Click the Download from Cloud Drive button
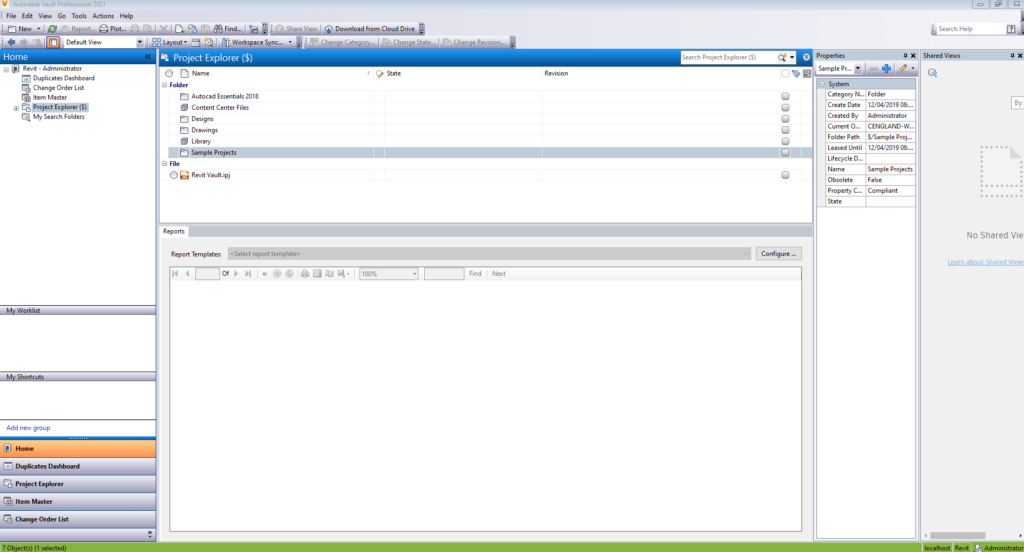This screenshot has height=552, width=1024. click(370, 29)
